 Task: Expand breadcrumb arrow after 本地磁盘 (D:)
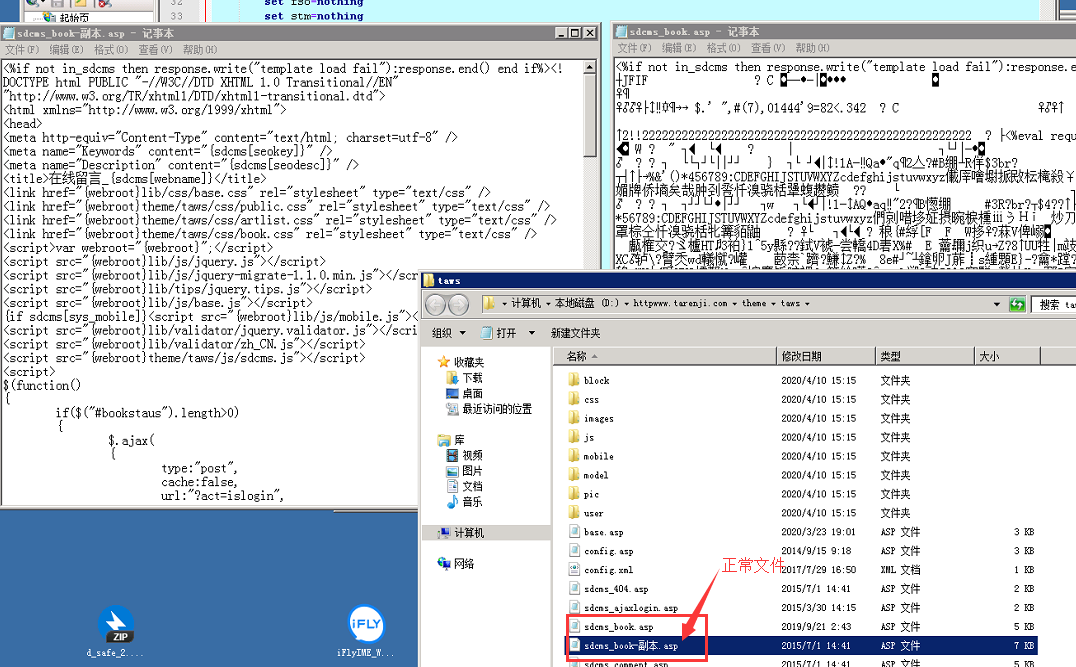point(626,303)
